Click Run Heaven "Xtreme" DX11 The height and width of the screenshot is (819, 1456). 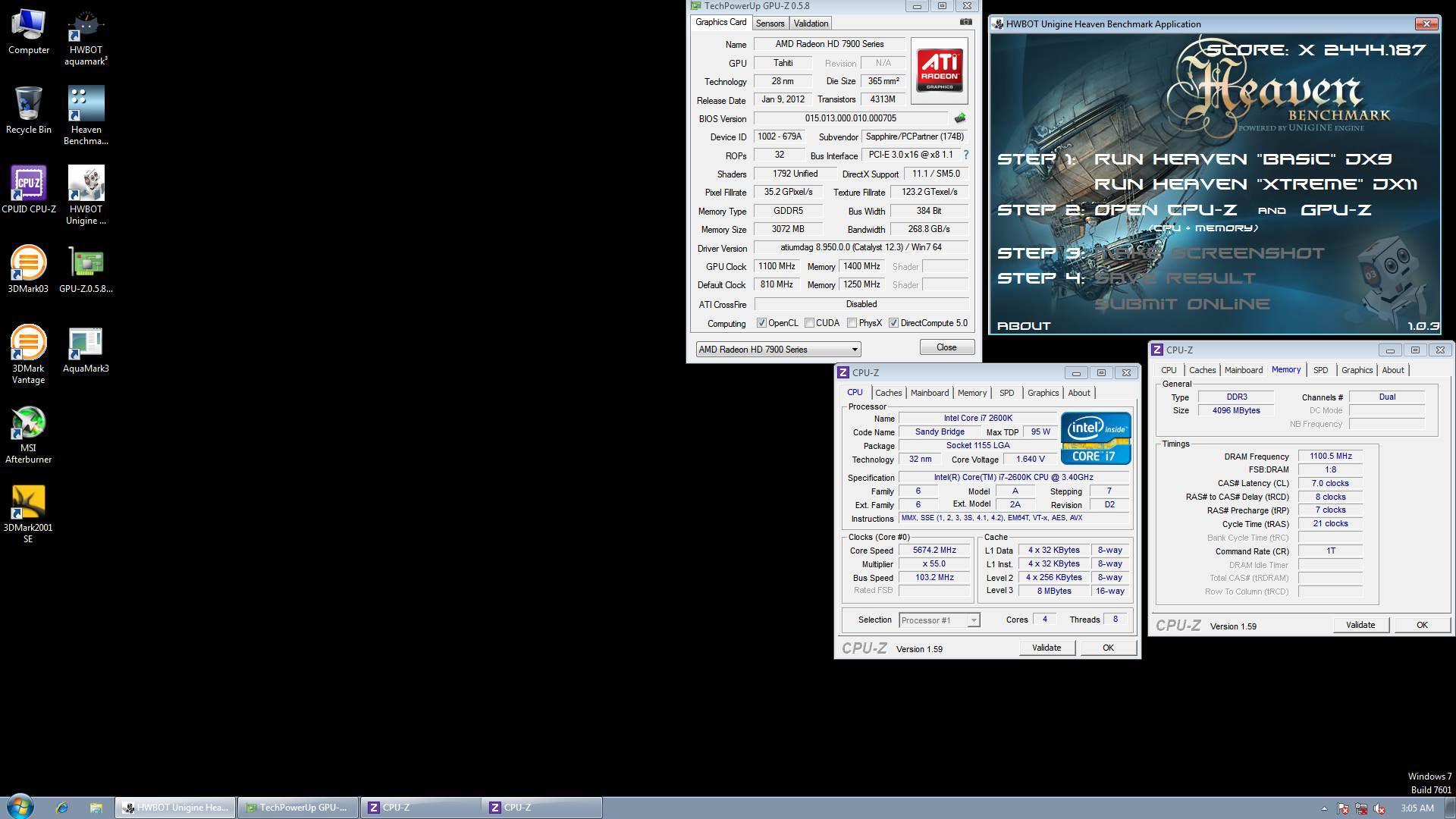point(1255,184)
